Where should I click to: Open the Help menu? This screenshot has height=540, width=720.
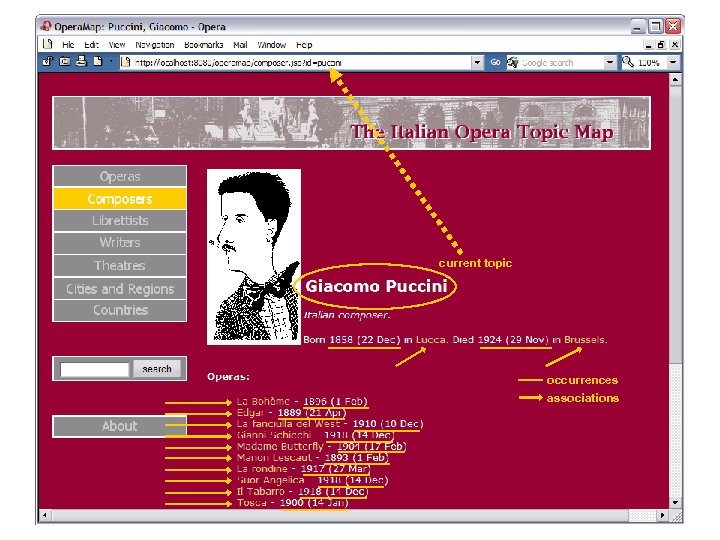pos(304,45)
